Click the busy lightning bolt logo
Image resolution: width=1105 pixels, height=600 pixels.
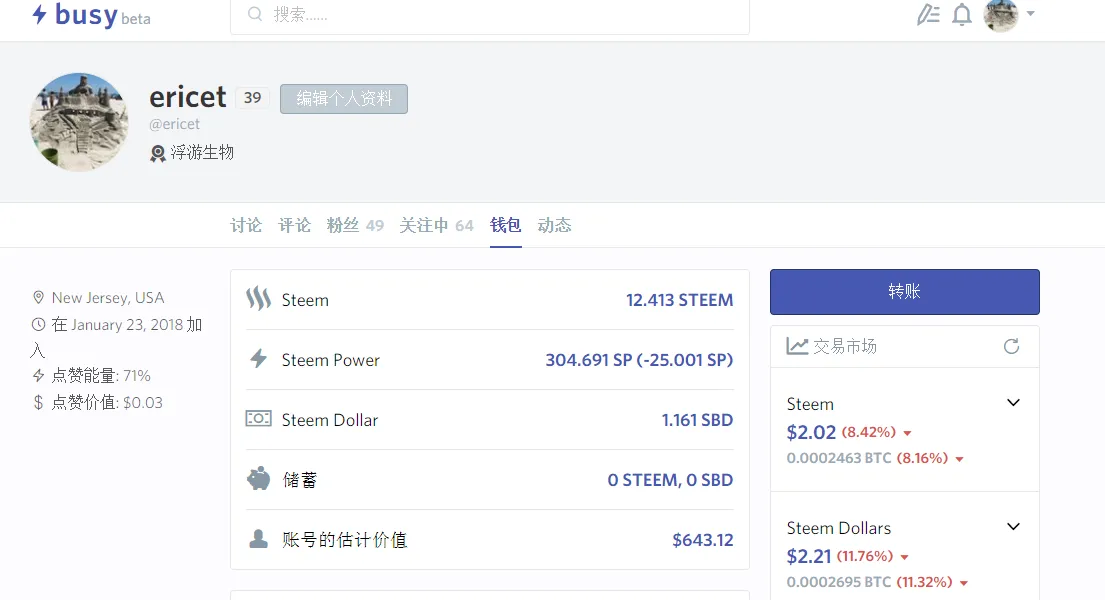(x=39, y=13)
